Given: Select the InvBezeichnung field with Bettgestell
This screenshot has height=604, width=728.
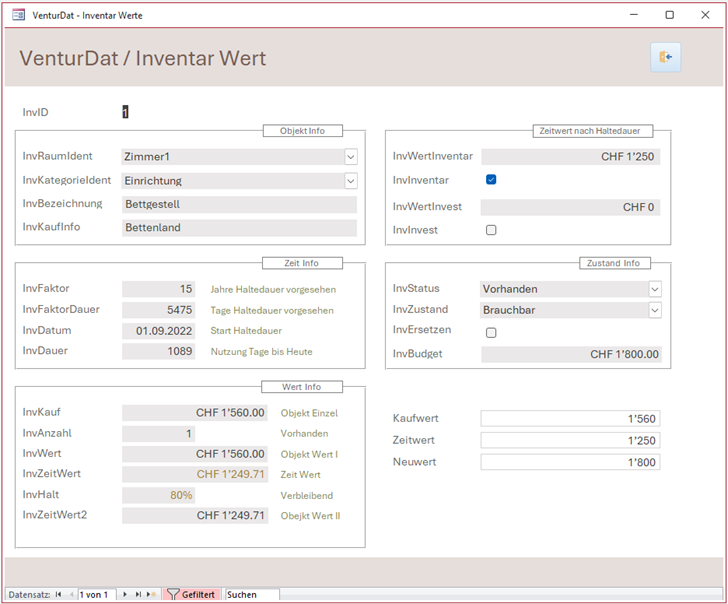Looking at the screenshot, I should 238,204.
